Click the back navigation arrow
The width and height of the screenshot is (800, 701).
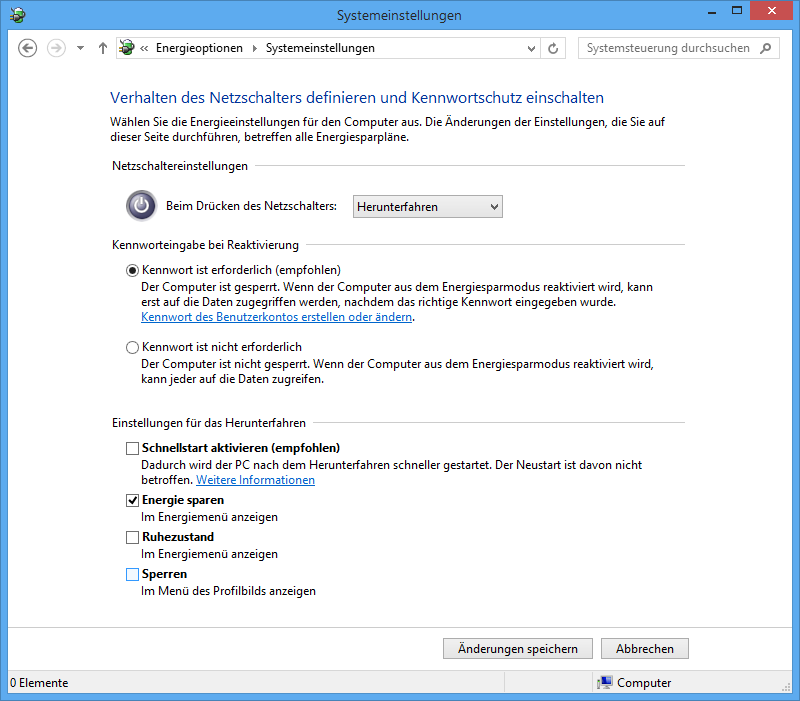28,48
